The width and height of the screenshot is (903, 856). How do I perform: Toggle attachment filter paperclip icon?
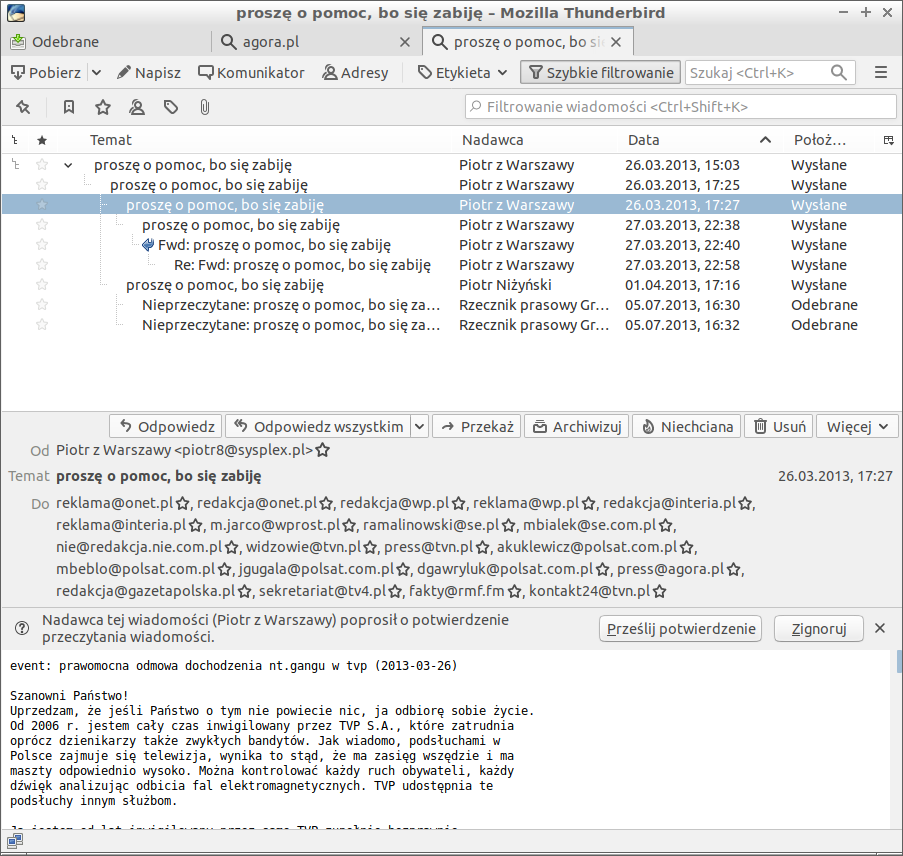[x=204, y=107]
